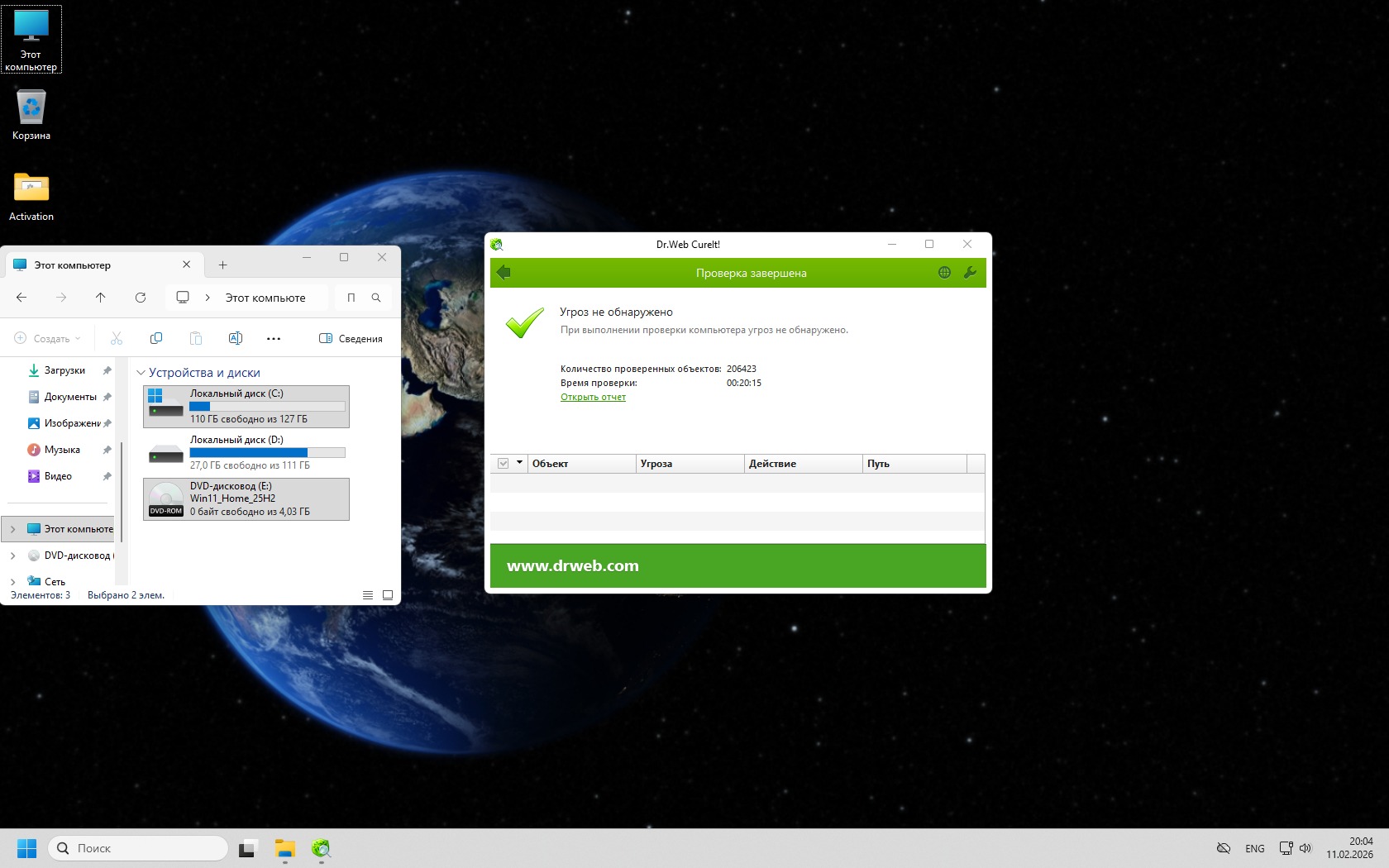The height and width of the screenshot is (868, 1389).
Task: Open the more options ellipsis menu
Action: [274, 338]
